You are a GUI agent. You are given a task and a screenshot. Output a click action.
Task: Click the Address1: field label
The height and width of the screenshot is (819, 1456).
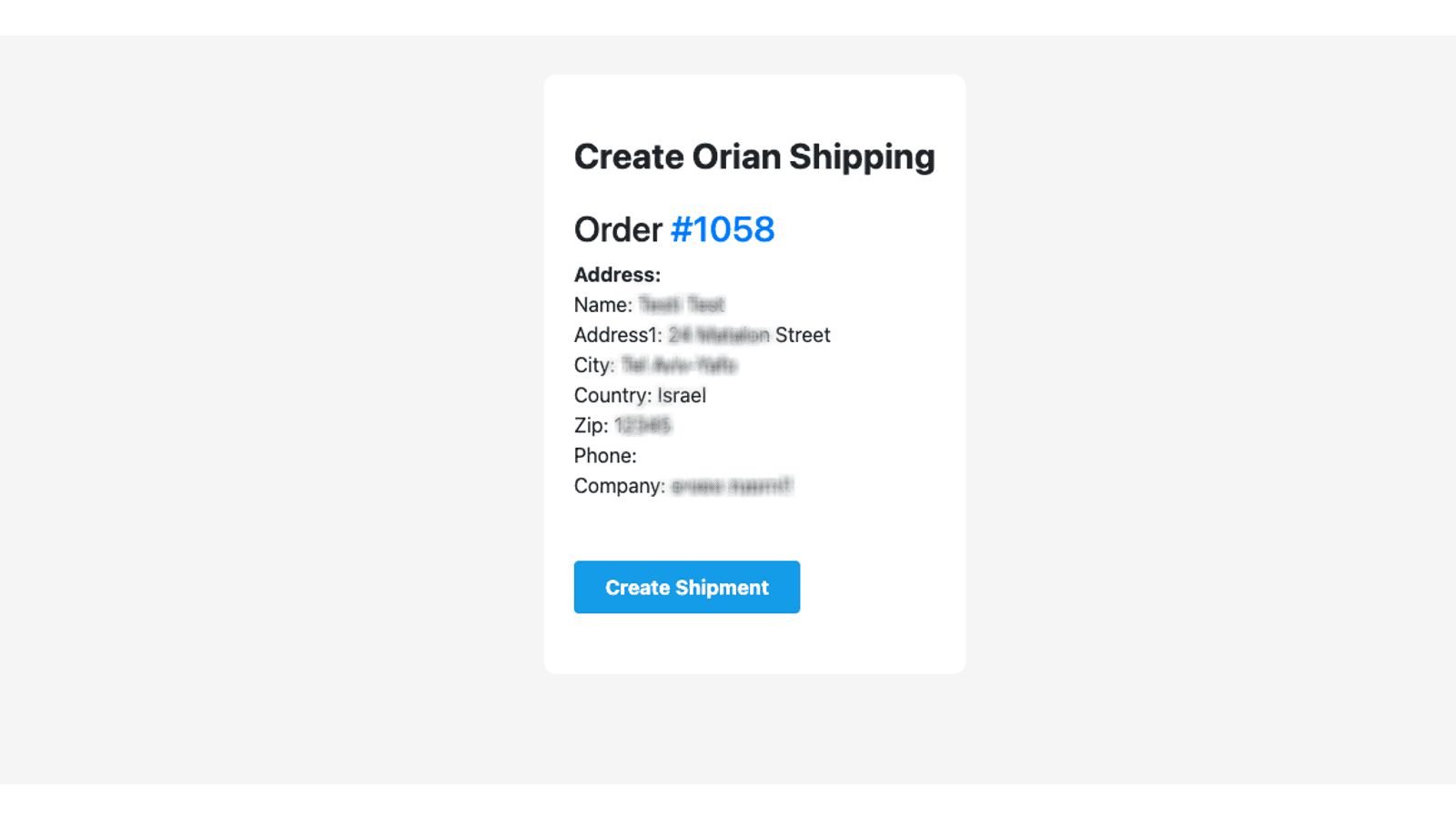tap(618, 335)
